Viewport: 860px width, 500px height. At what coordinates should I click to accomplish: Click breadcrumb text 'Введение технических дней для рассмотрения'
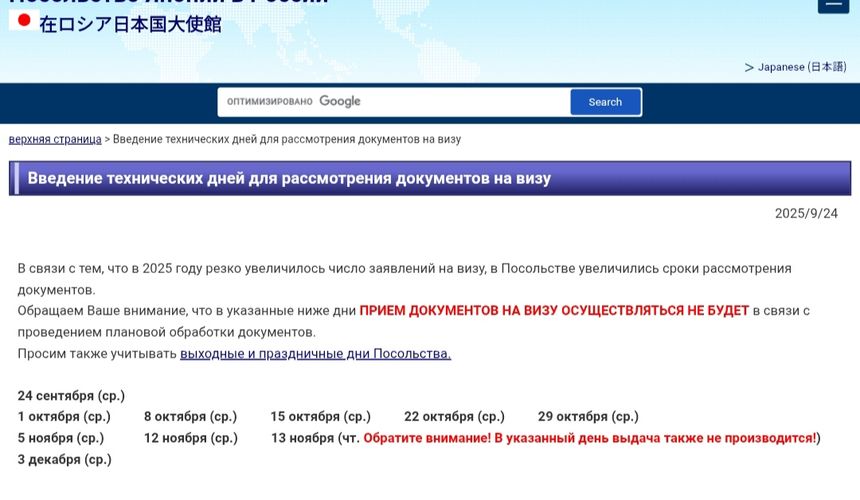point(234,139)
